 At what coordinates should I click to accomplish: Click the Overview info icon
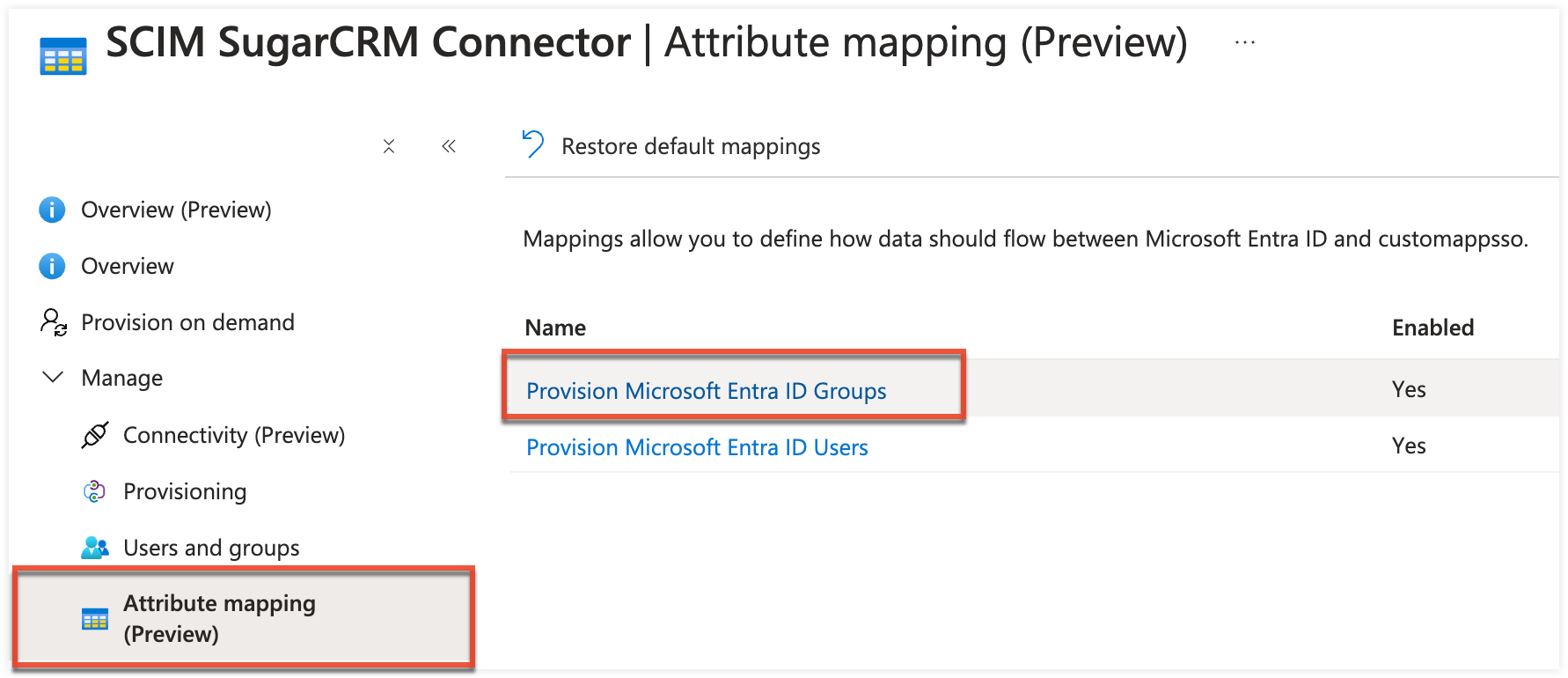tap(52, 266)
